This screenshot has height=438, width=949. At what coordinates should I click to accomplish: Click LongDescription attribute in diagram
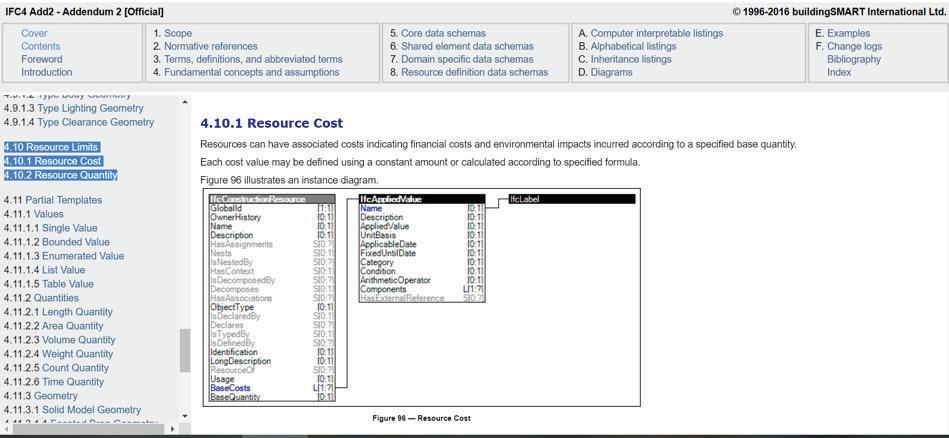pos(240,361)
